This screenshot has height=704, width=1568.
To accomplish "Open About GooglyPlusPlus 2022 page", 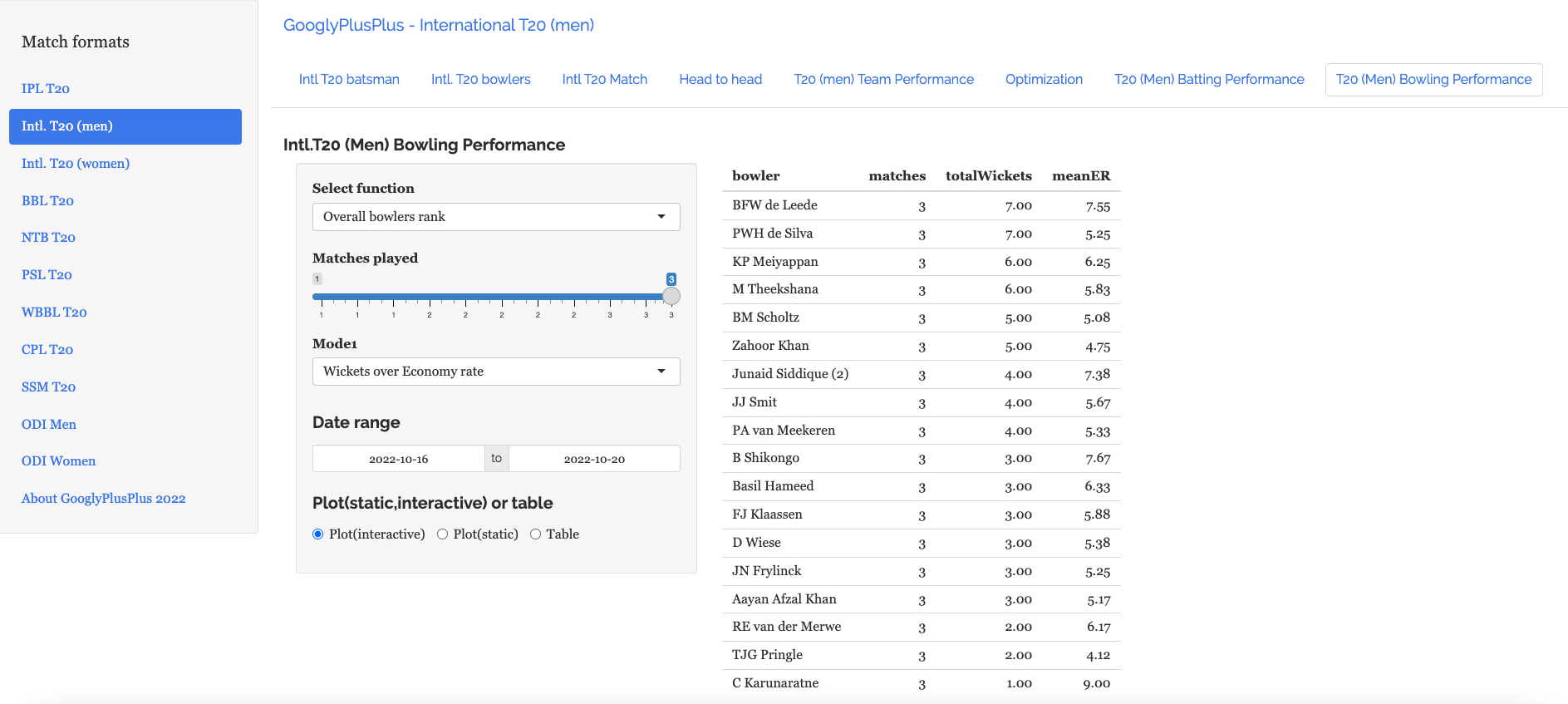I will [104, 499].
